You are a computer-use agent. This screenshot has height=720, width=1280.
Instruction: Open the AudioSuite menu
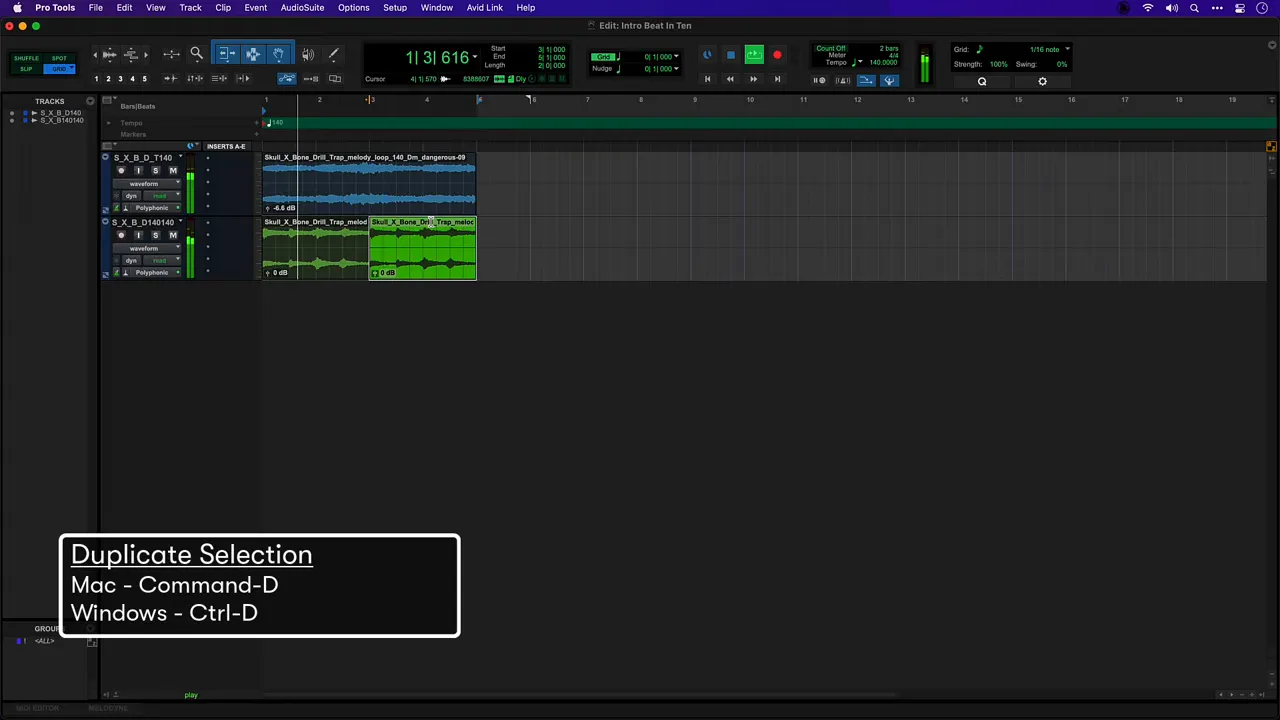(x=301, y=8)
